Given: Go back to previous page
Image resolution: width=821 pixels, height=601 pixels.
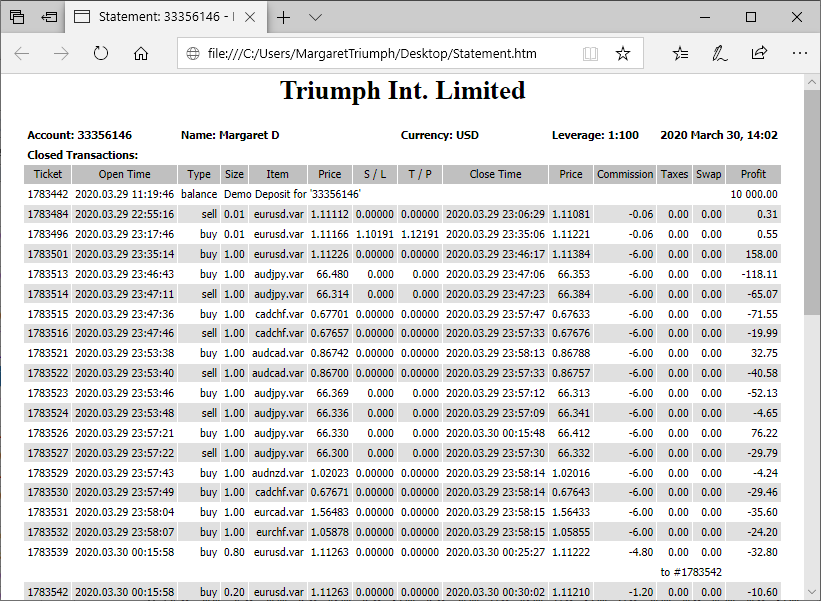Looking at the screenshot, I should click(21, 53).
